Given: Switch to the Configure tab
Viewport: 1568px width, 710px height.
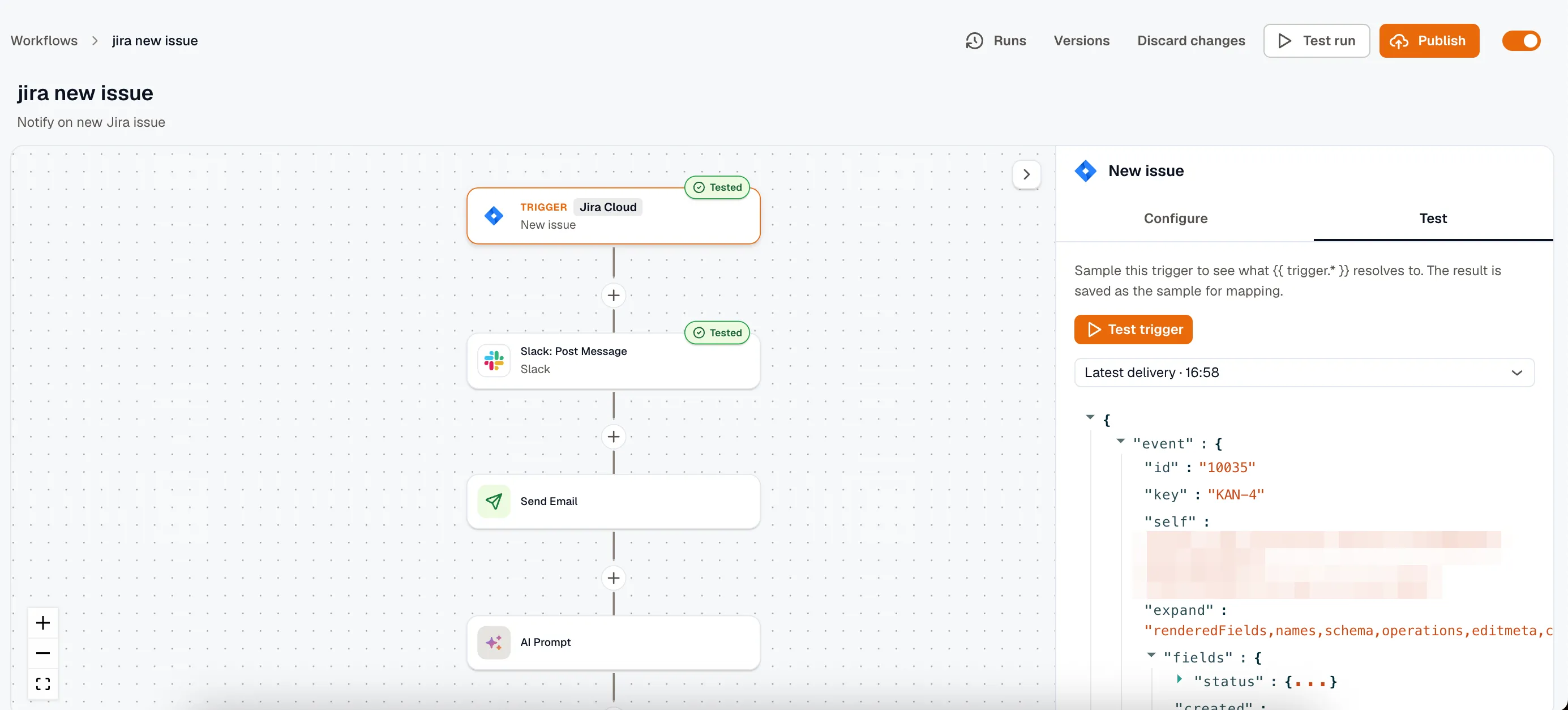Looking at the screenshot, I should coord(1175,218).
